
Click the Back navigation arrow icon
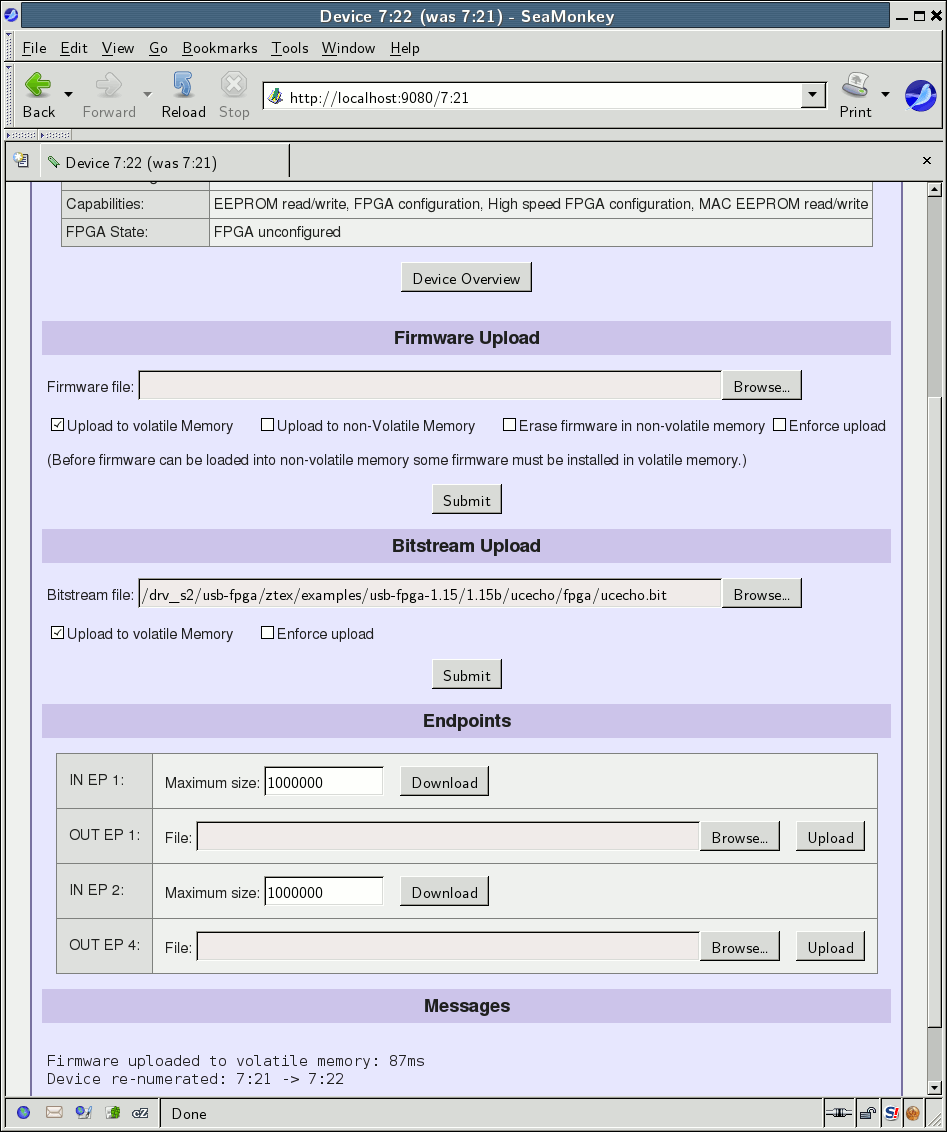38,85
